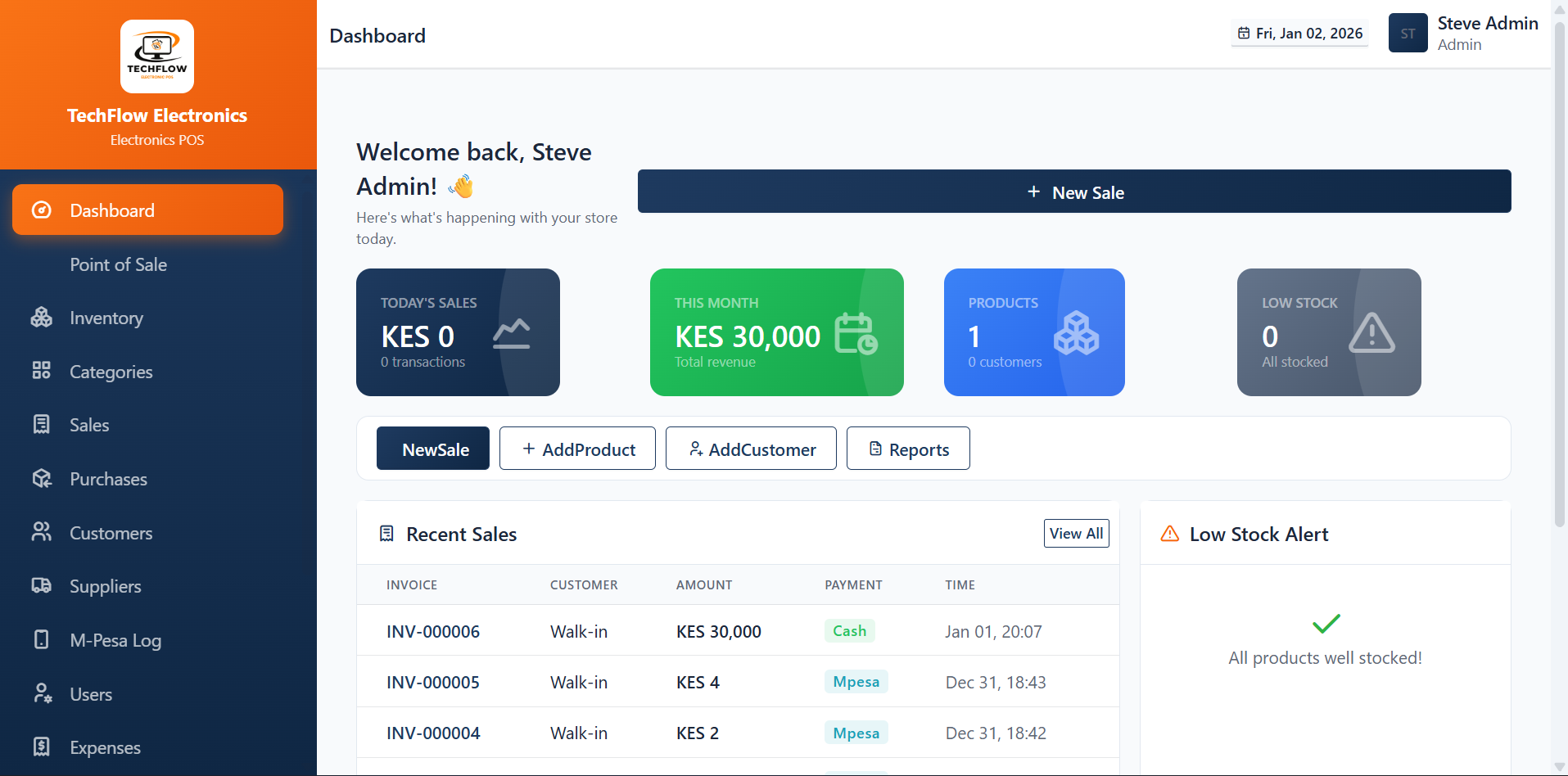Select the Purchases icon in the sidebar
The height and width of the screenshot is (776, 1568).
click(42, 479)
